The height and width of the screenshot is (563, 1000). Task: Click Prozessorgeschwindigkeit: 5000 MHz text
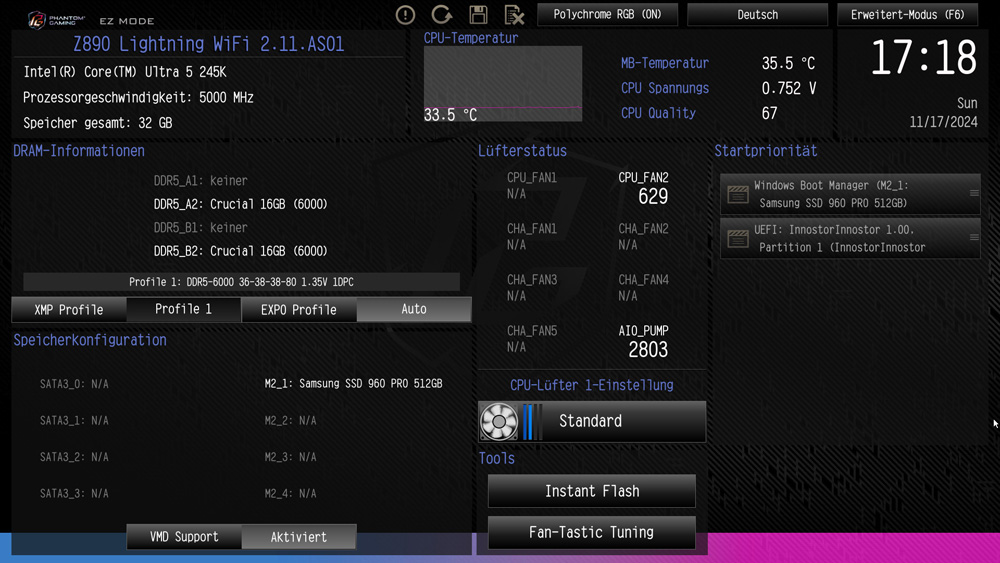(x=138, y=98)
